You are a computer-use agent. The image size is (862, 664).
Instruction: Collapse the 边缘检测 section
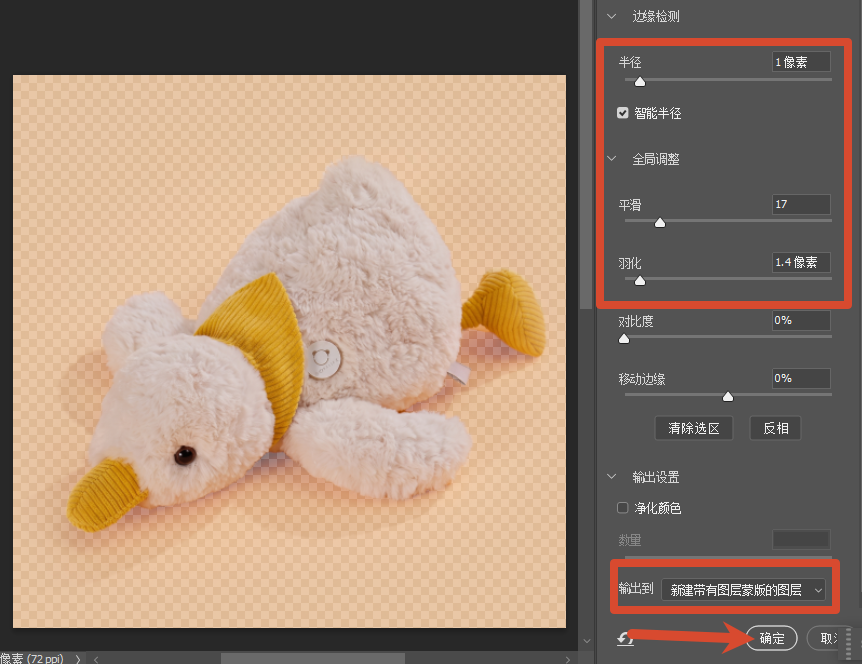coord(611,16)
